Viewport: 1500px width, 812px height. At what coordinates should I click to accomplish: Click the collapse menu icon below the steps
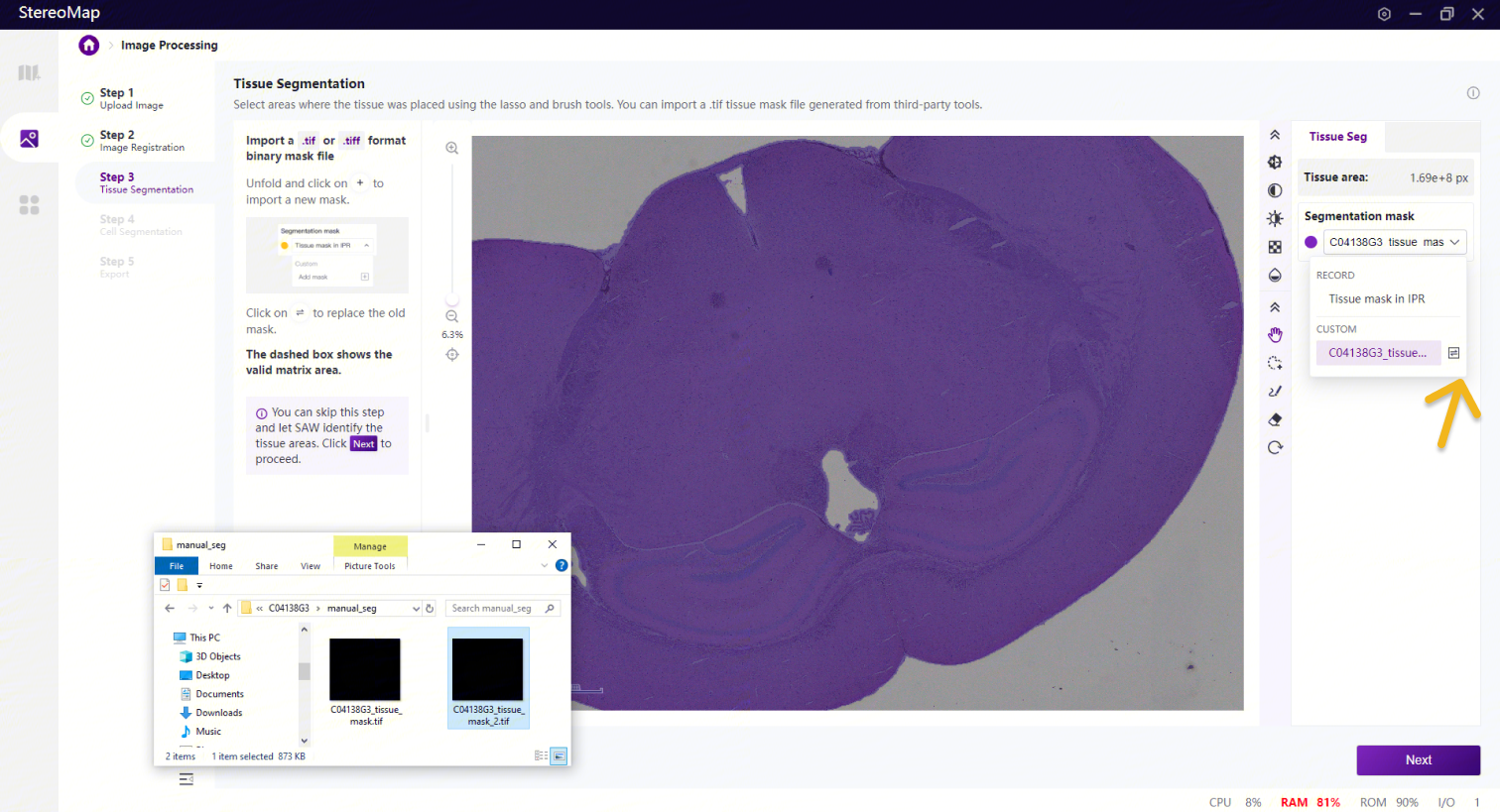click(186, 779)
